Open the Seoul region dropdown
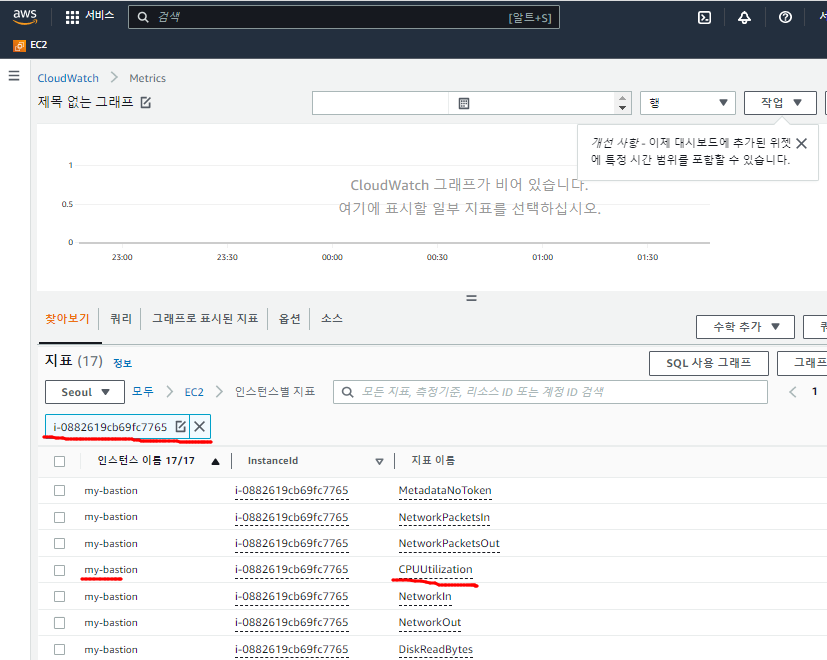The image size is (827, 660). coord(85,392)
